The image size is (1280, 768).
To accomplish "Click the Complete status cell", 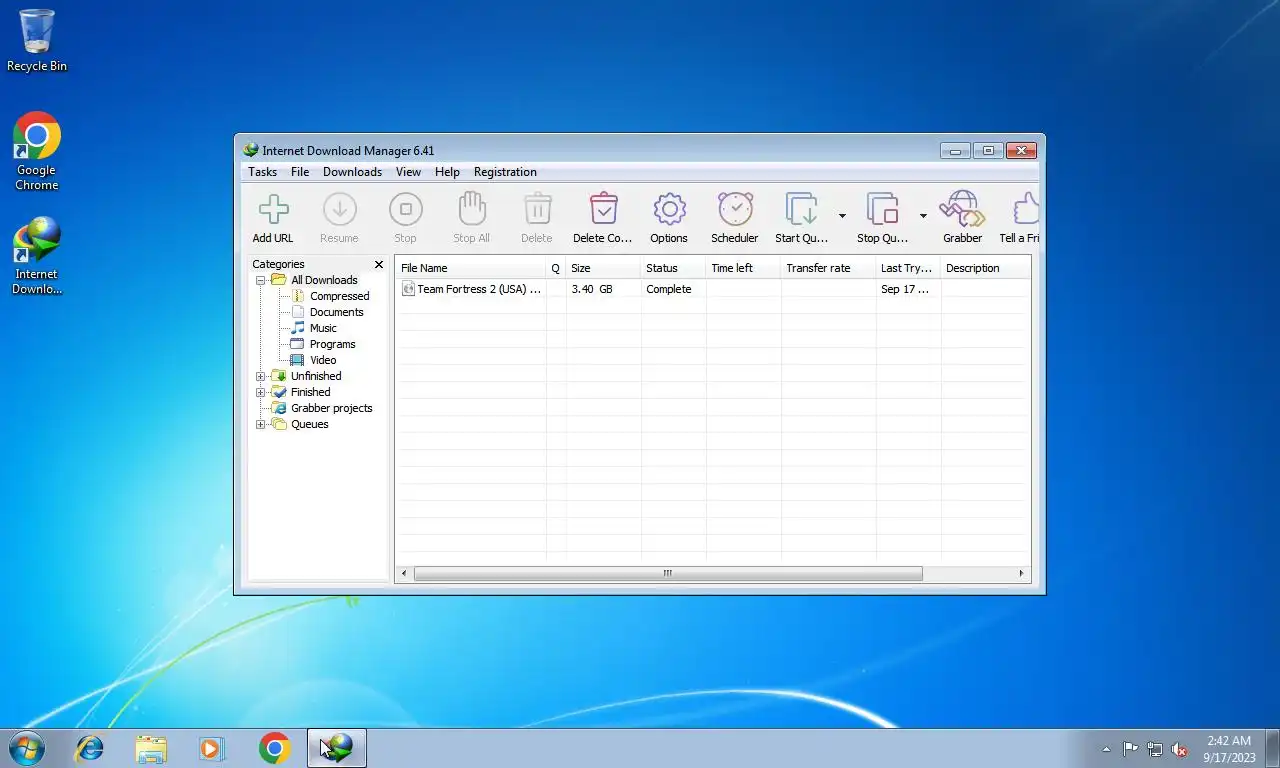I will 668,289.
